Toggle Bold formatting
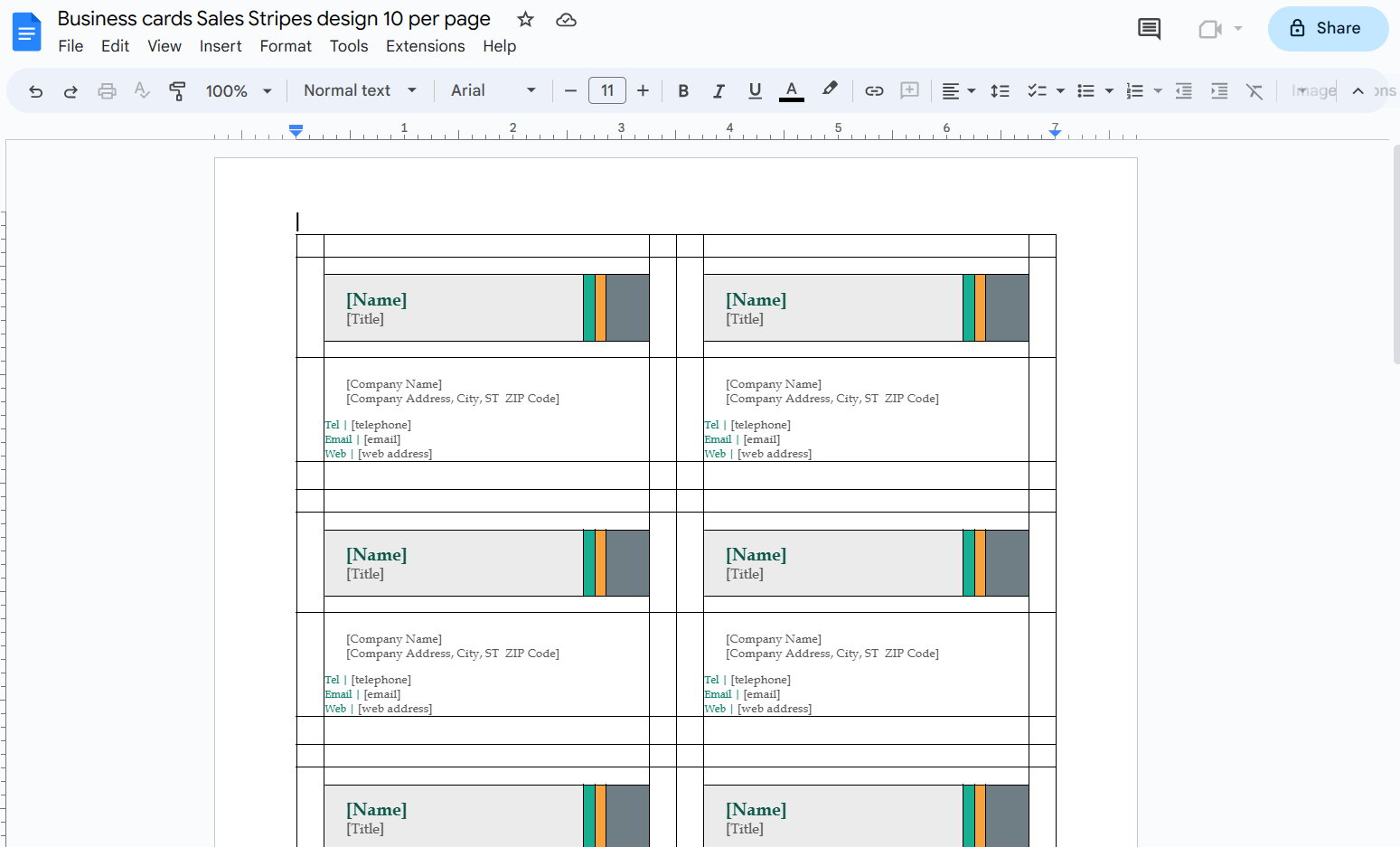Screen dimensions: 1400x847 pyautogui.click(x=683, y=91)
